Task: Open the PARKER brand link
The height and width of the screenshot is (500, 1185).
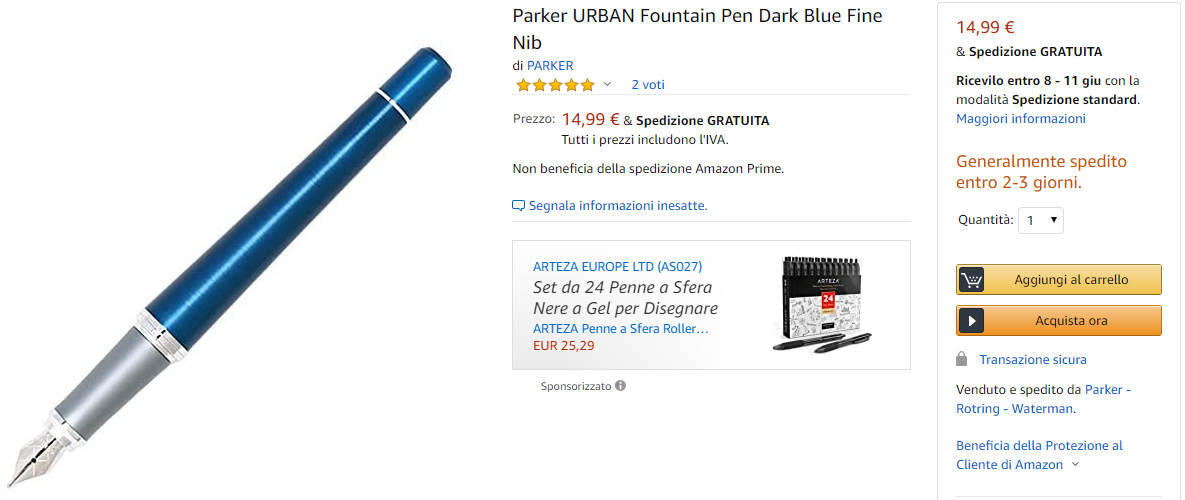Action: pos(550,66)
